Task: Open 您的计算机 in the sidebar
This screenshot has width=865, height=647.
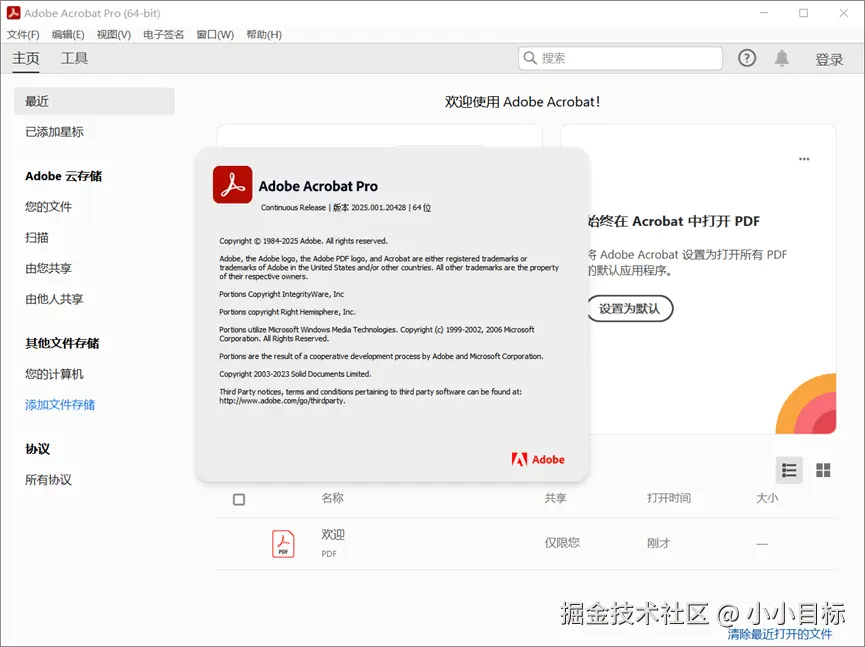Action: click(54, 374)
